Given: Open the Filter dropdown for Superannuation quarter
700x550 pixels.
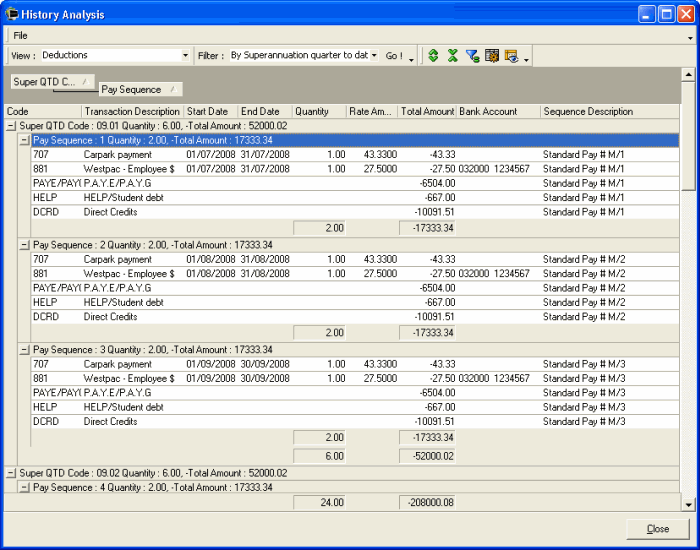Looking at the screenshot, I should click(x=374, y=56).
